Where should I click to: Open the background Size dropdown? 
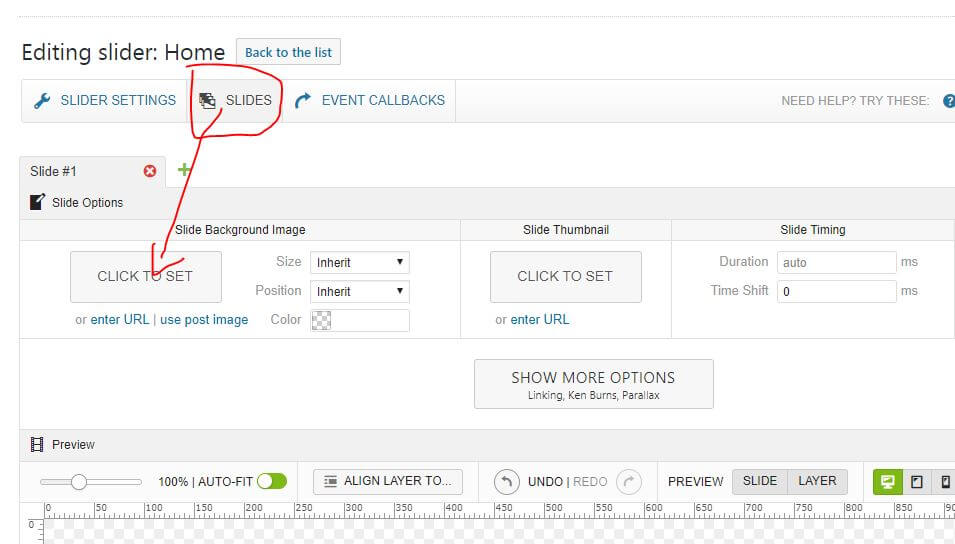[360, 262]
